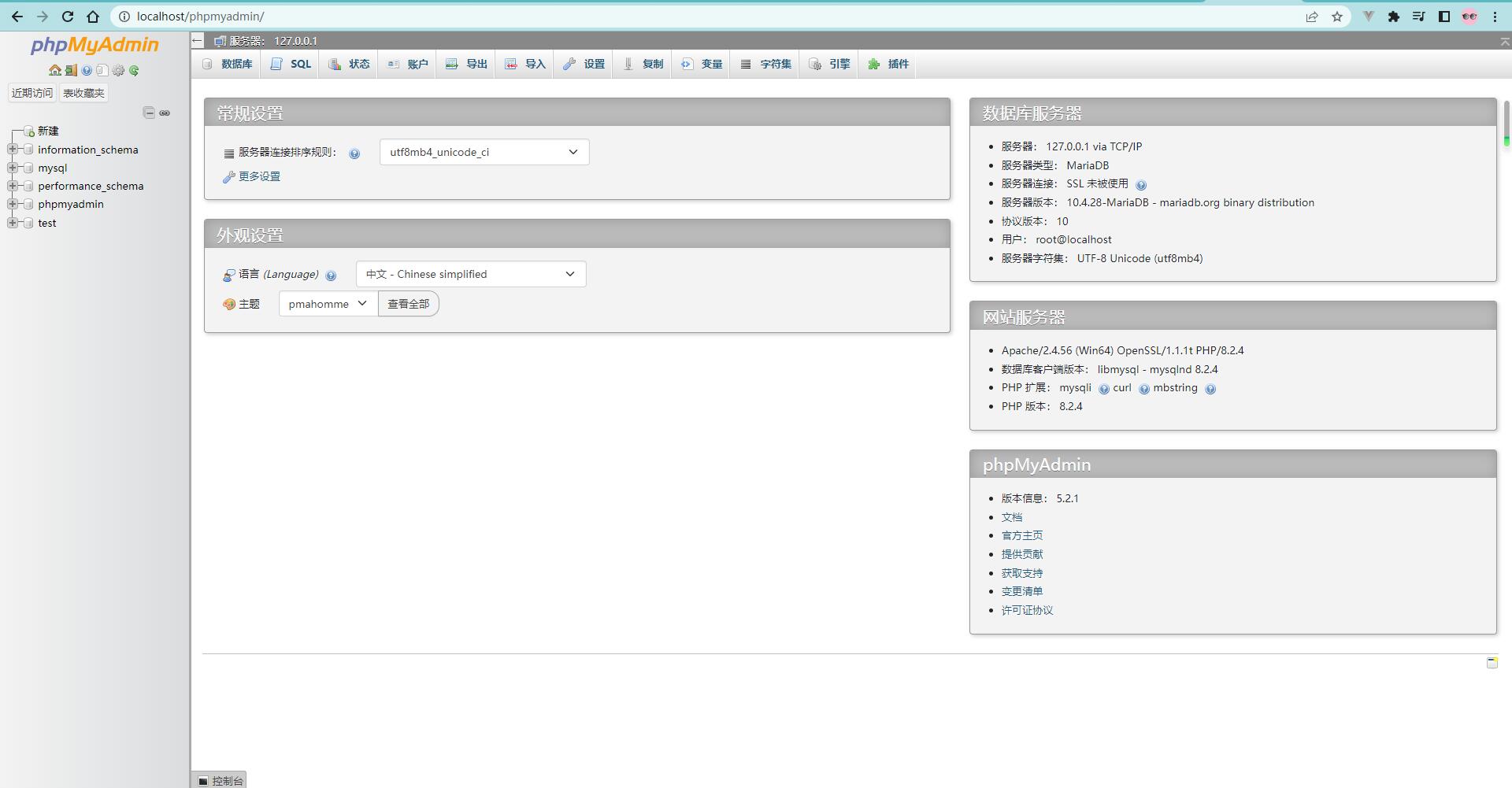Click 文档 link in phpMyAdmin panel

pos(1012,517)
